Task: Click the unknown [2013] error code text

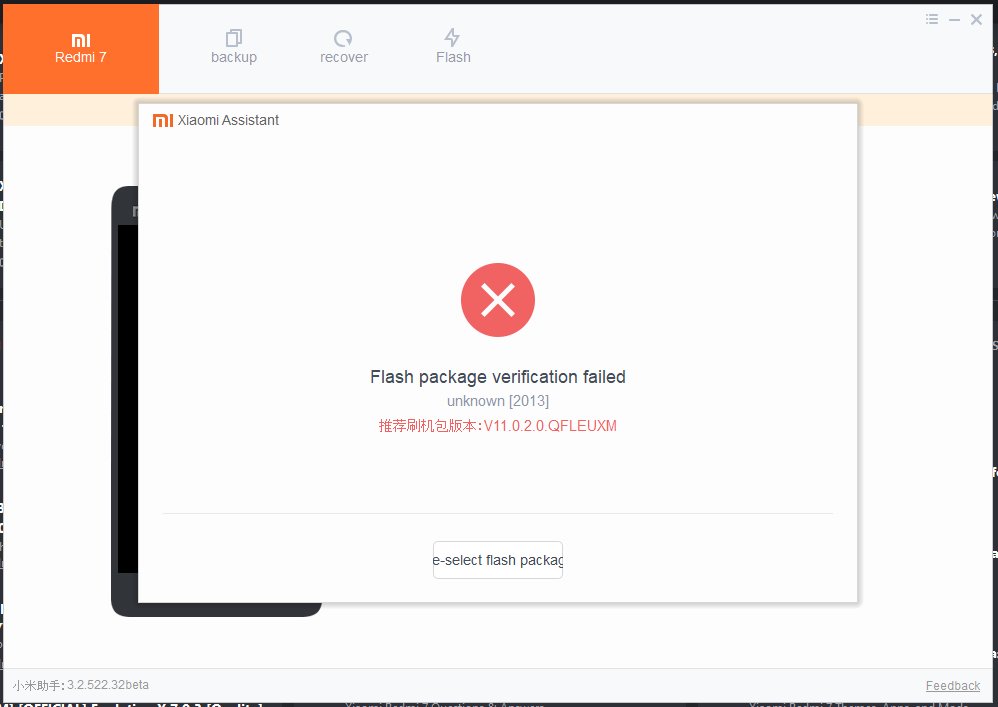Action: pos(498,401)
